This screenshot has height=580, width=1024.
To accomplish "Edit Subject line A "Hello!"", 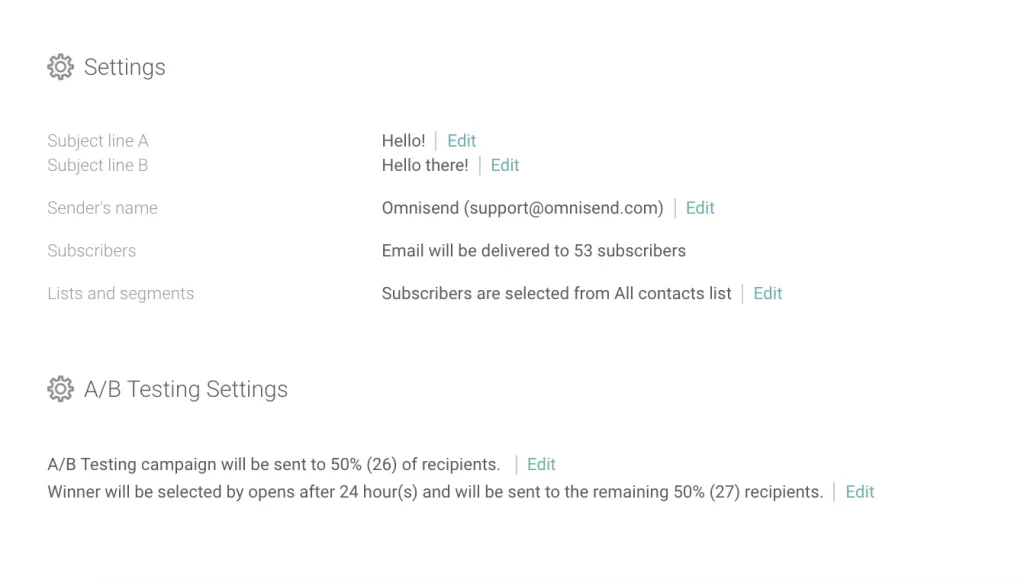I will tap(461, 141).
